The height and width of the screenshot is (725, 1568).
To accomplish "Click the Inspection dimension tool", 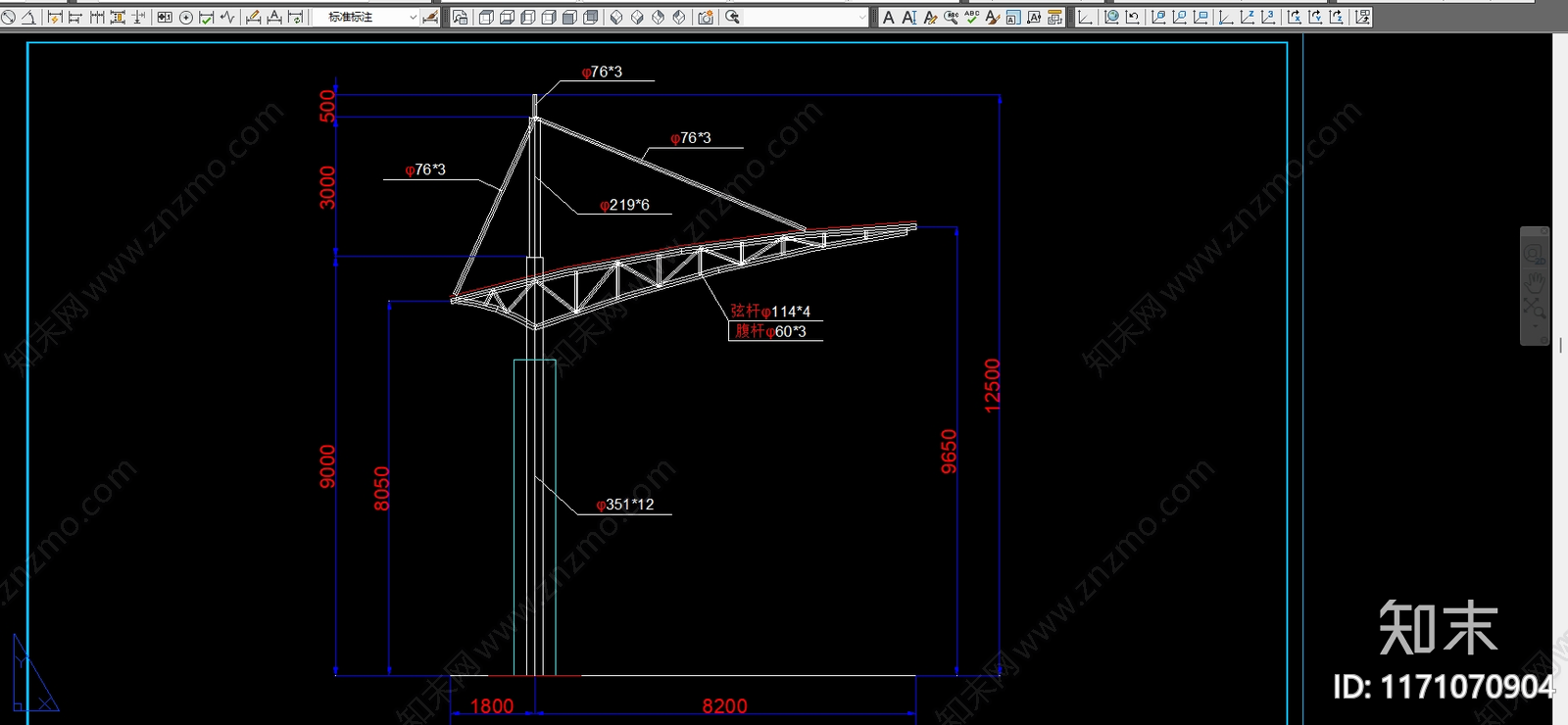I will (207, 17).
